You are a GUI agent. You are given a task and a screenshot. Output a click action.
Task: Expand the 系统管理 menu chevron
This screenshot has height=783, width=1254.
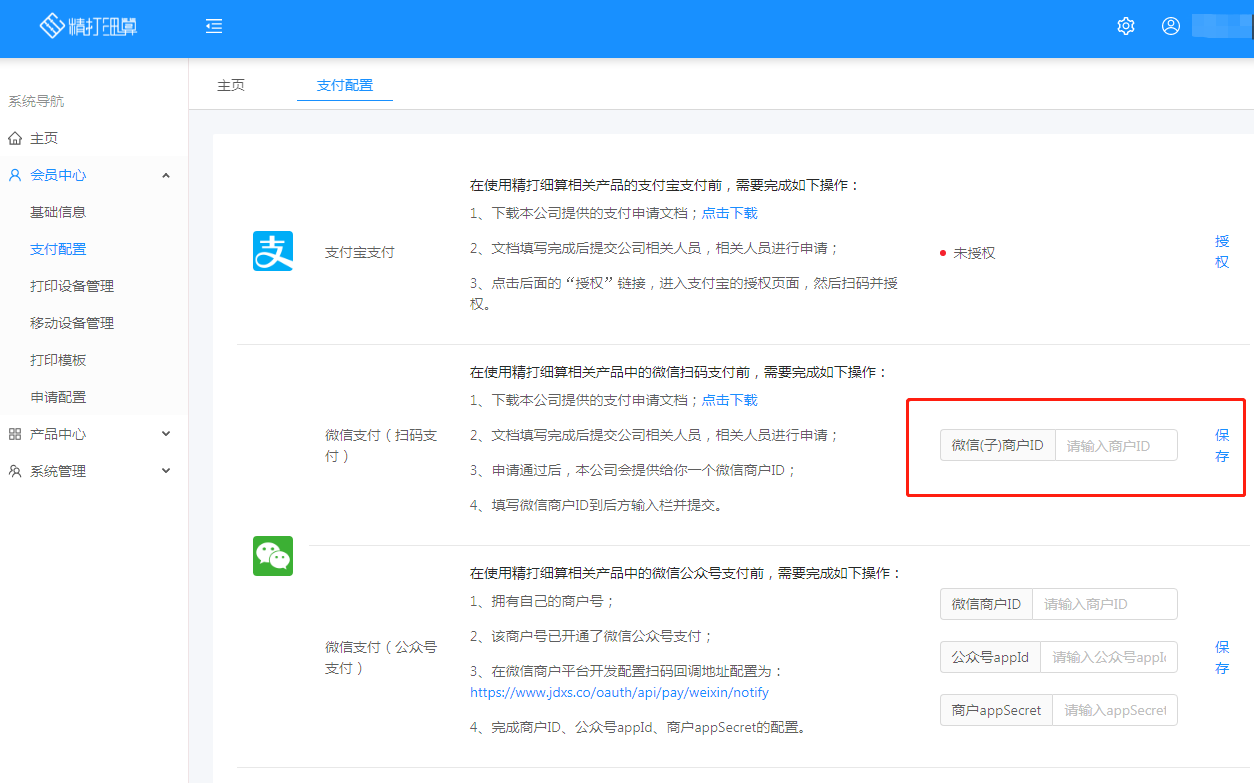coord(166,471)
